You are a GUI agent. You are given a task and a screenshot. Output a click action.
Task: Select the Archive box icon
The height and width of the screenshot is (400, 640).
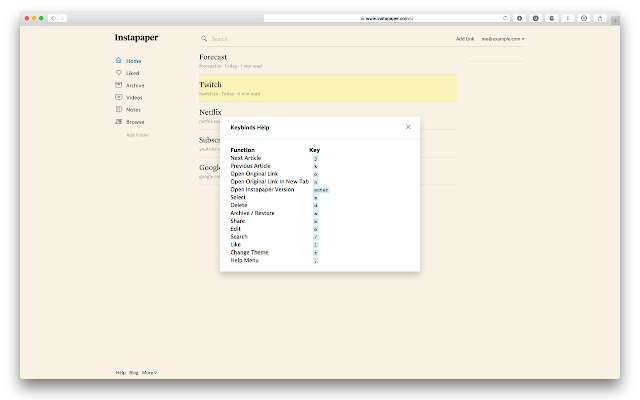tap(119, 85)
